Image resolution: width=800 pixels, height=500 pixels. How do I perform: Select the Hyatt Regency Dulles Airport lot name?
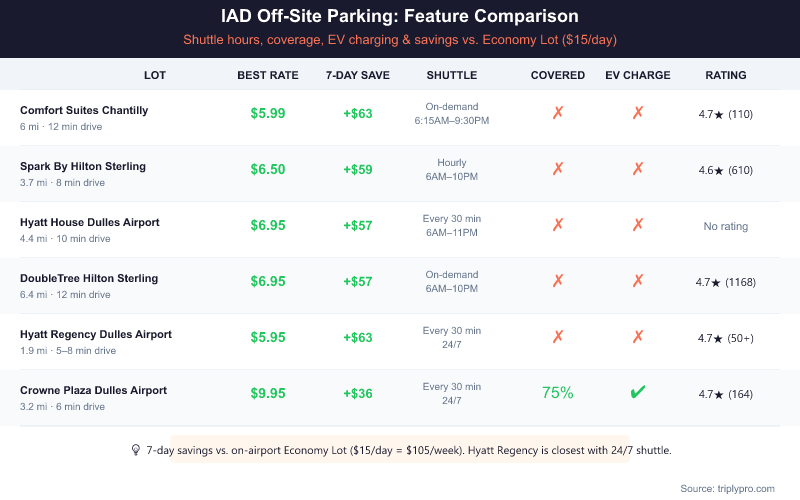96,334
